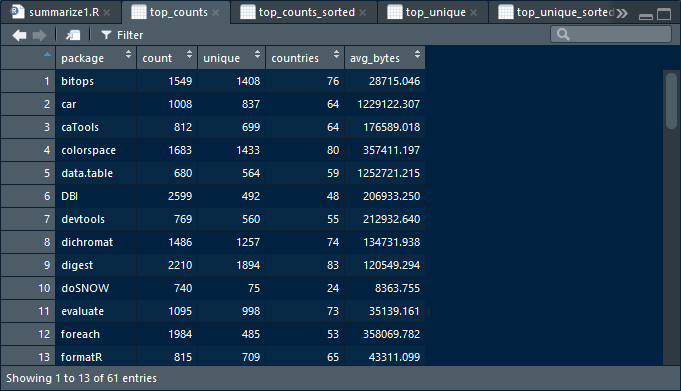This screenshot has height=391, width=681.
Task: Click the row index sort arrow
Action: [47, 55]
